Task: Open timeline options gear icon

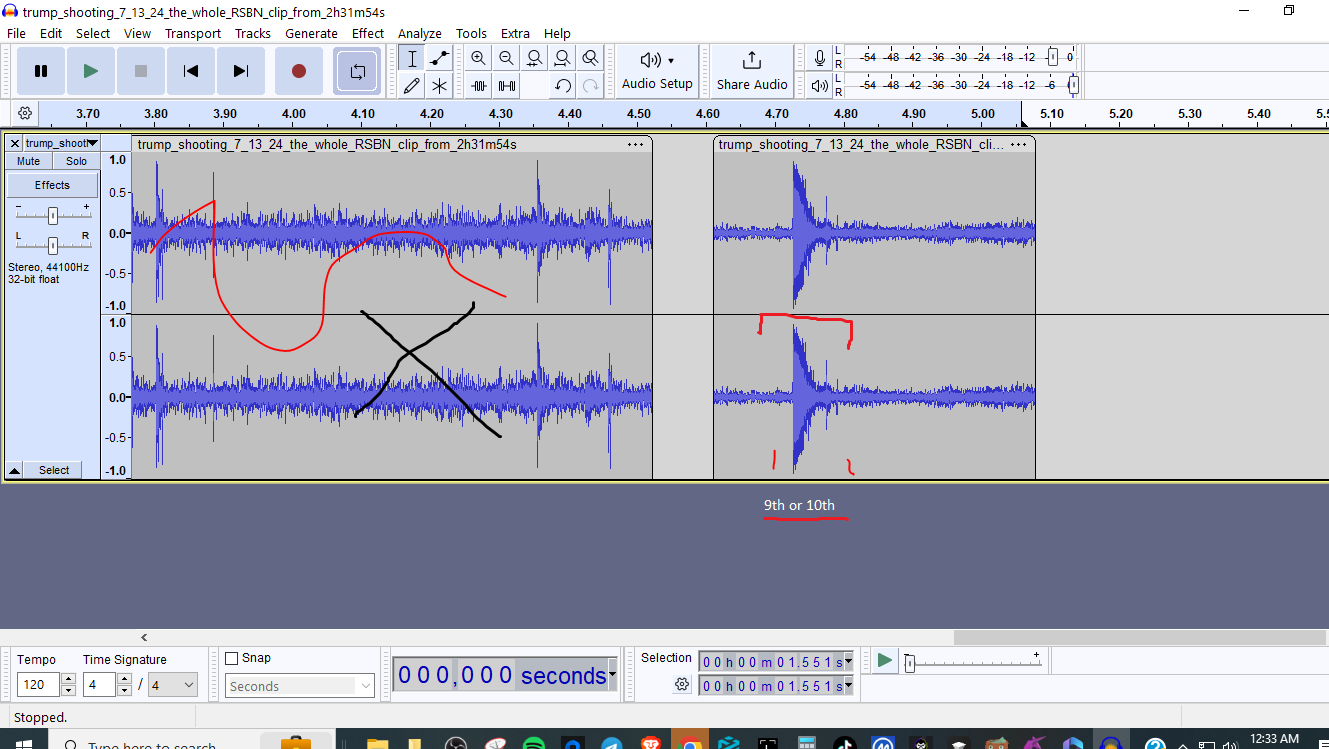Action: pos(25,113)
